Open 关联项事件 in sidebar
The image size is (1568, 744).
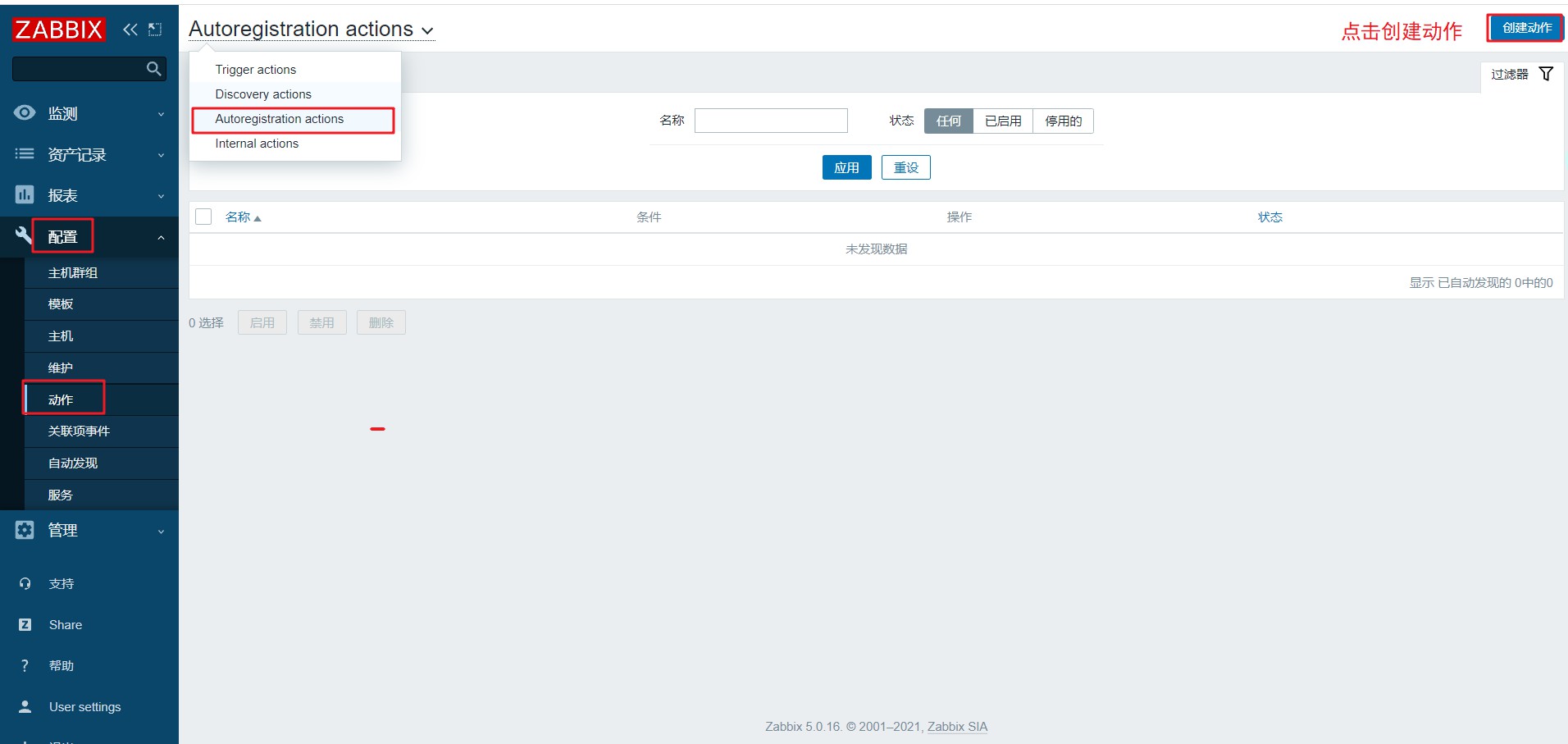point(101,431)
